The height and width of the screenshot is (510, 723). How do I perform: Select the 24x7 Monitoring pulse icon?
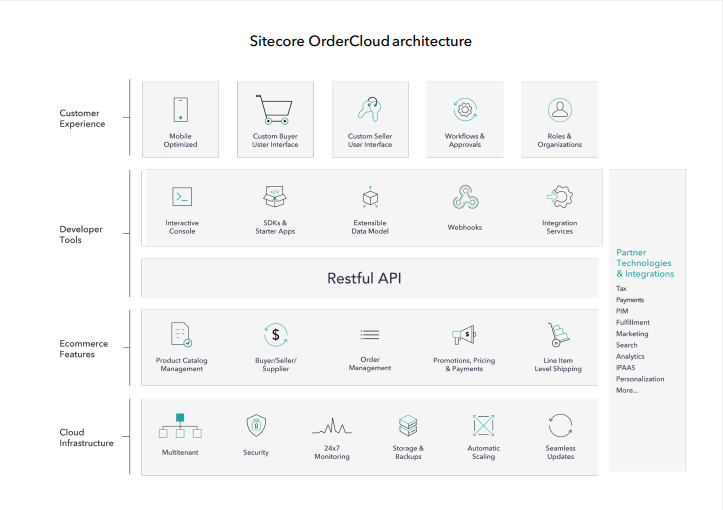(x=332, y=426)
